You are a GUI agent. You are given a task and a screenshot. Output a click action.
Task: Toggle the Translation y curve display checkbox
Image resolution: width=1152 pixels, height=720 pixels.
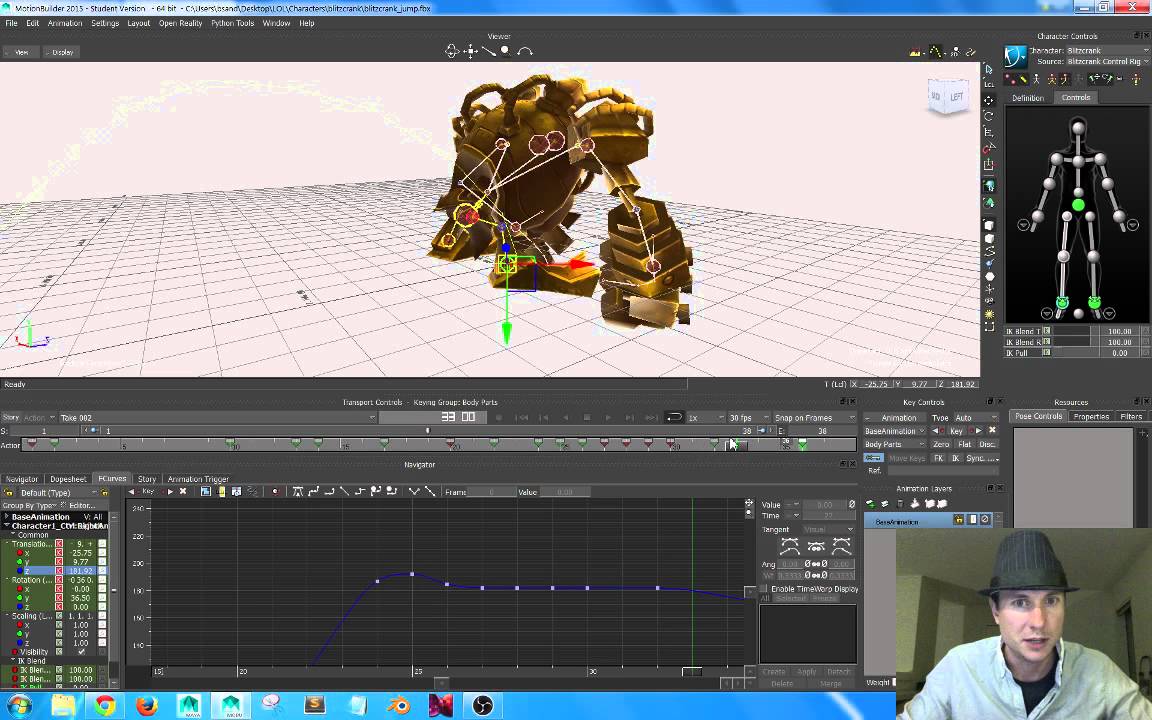[x=102, y=562]
